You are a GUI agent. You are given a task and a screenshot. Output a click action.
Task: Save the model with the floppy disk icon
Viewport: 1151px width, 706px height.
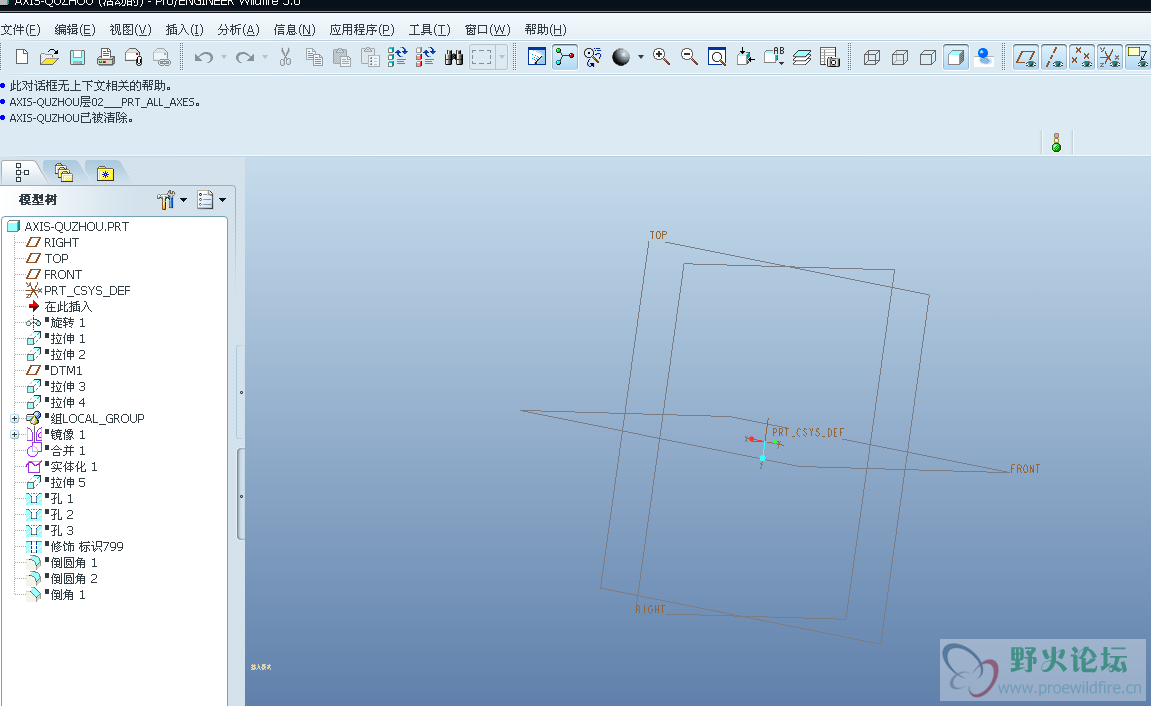pyautogui.click(x=77, y=57)
